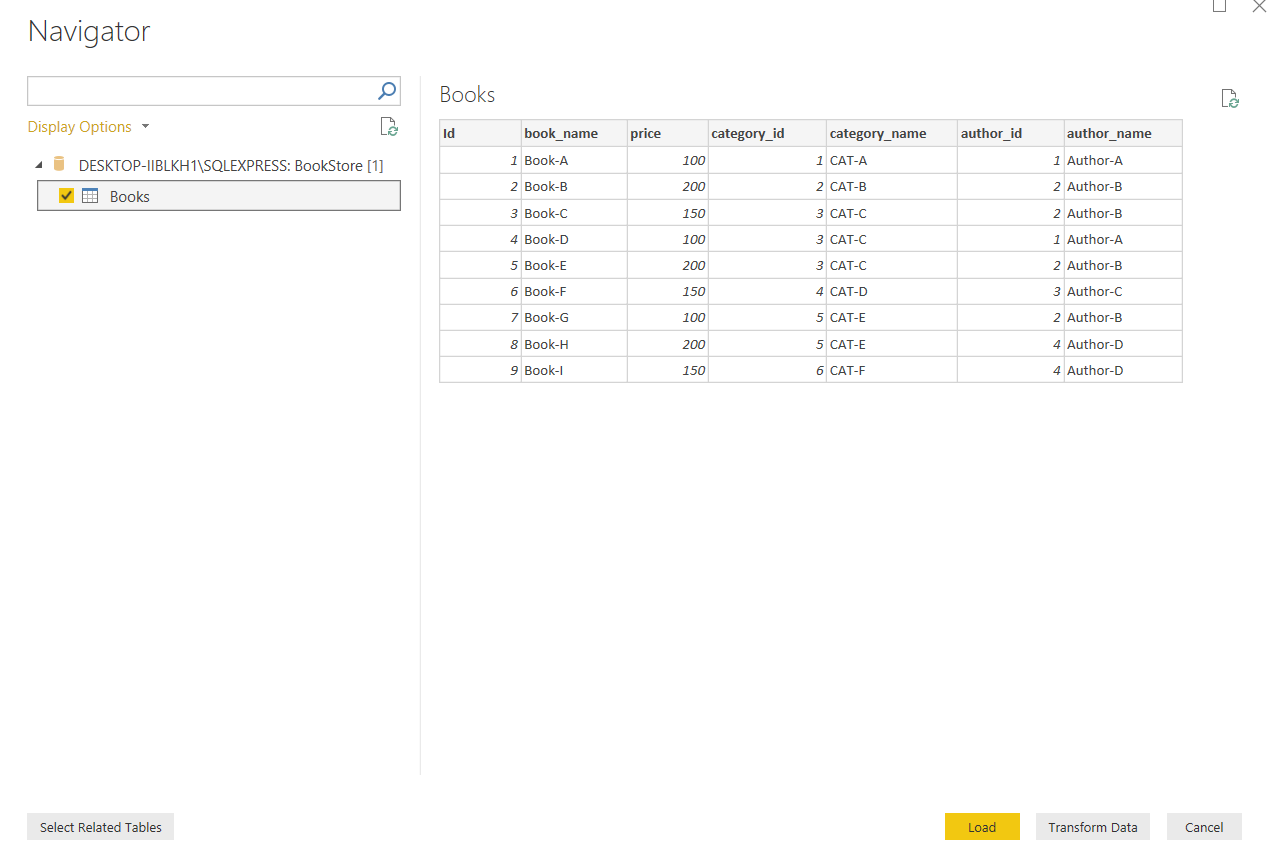Screen dimensions: 1271x854
Task: Click the Author-C cell
Action: [1123, 291]
